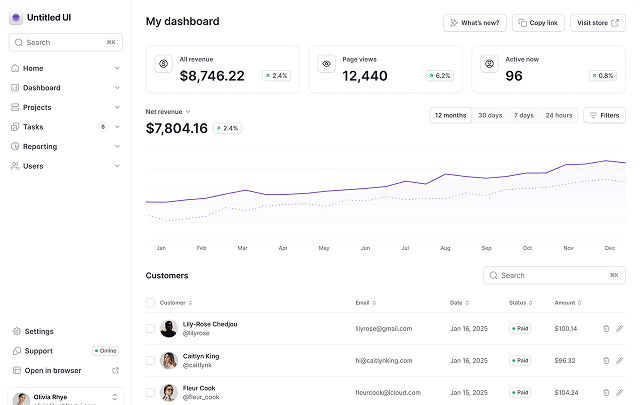Tick Caitlyn King's row checkbox
This screenshot has height=405, width=640.
(x=150, y=360)
